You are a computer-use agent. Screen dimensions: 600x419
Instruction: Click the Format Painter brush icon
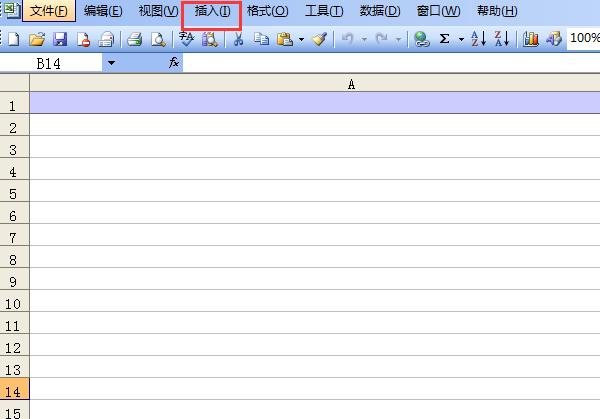pos(319,39)
